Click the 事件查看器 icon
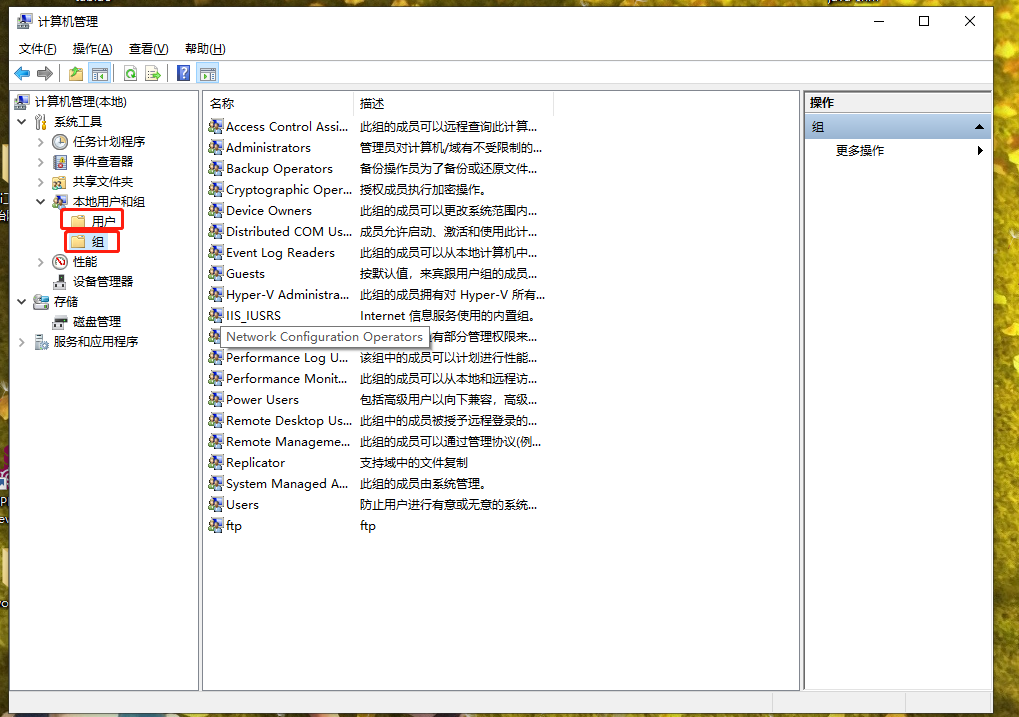Image resolution: width=1019 pixels, height=717 pixels. (x=60, y=162)
